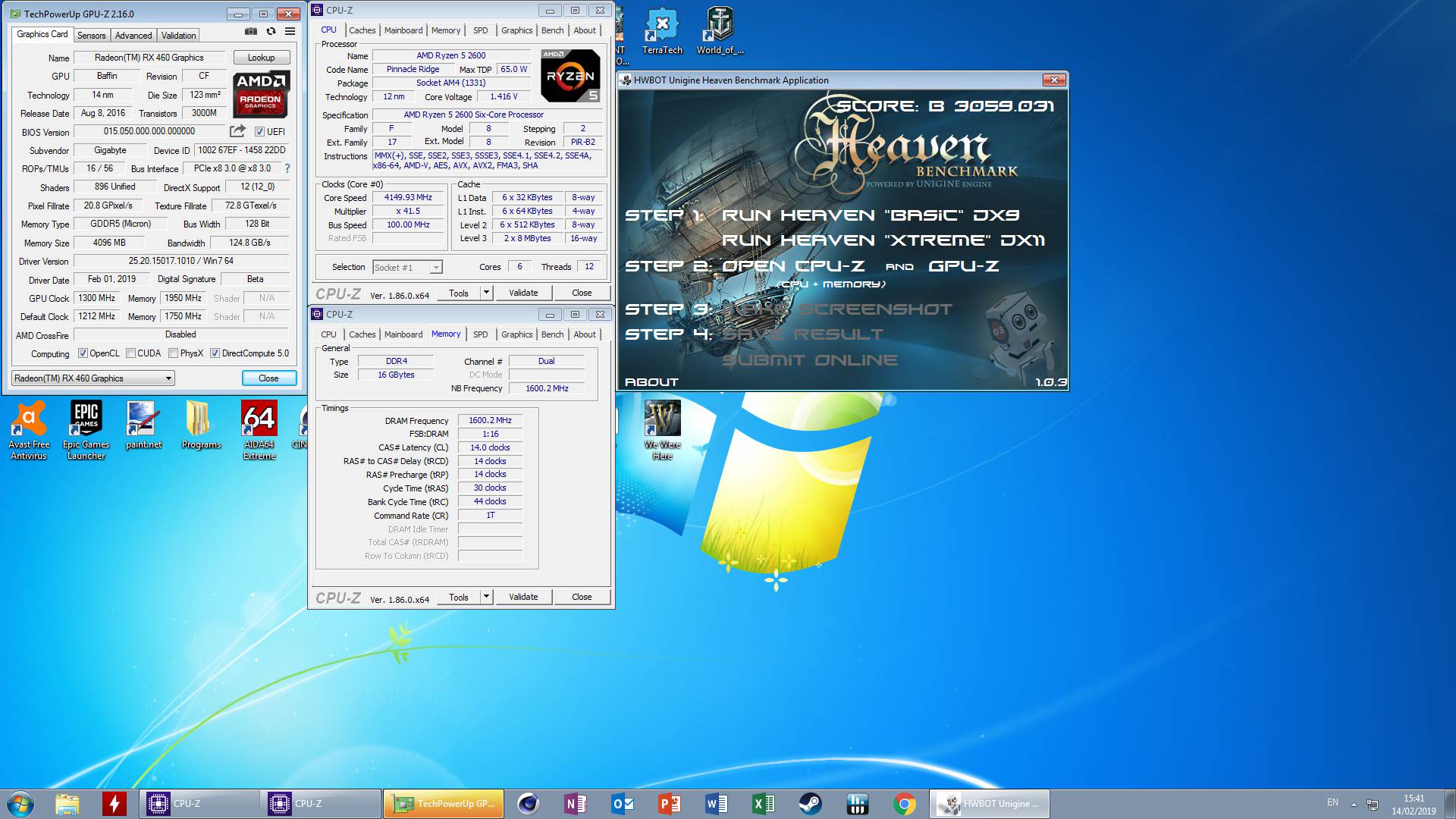This screenshot has height=819, width=1456.
Task: Open Caches tab in top CPU-Z
Action: point(362,30)
